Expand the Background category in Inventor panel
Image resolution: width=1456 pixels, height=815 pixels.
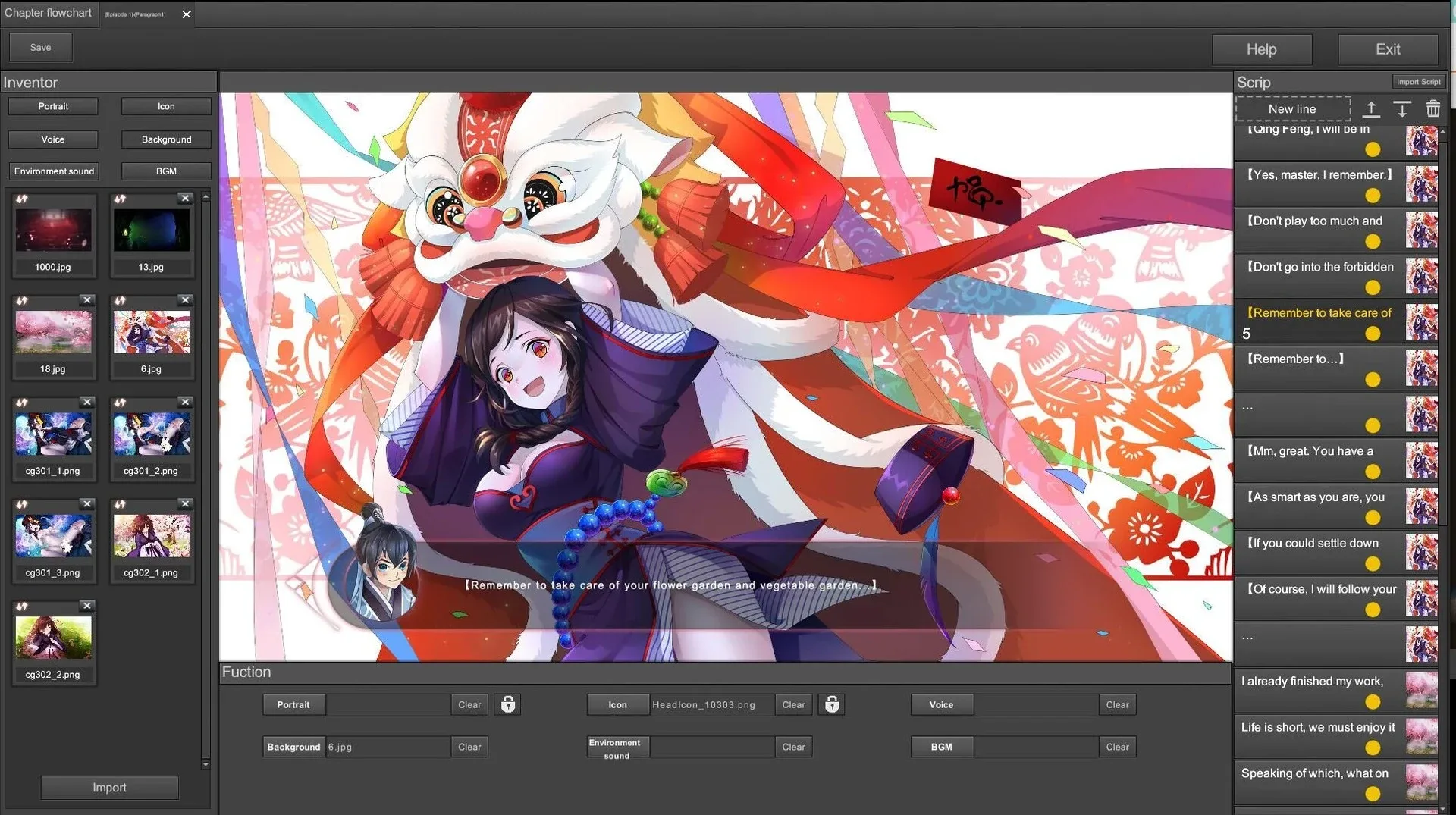(165, 139)
